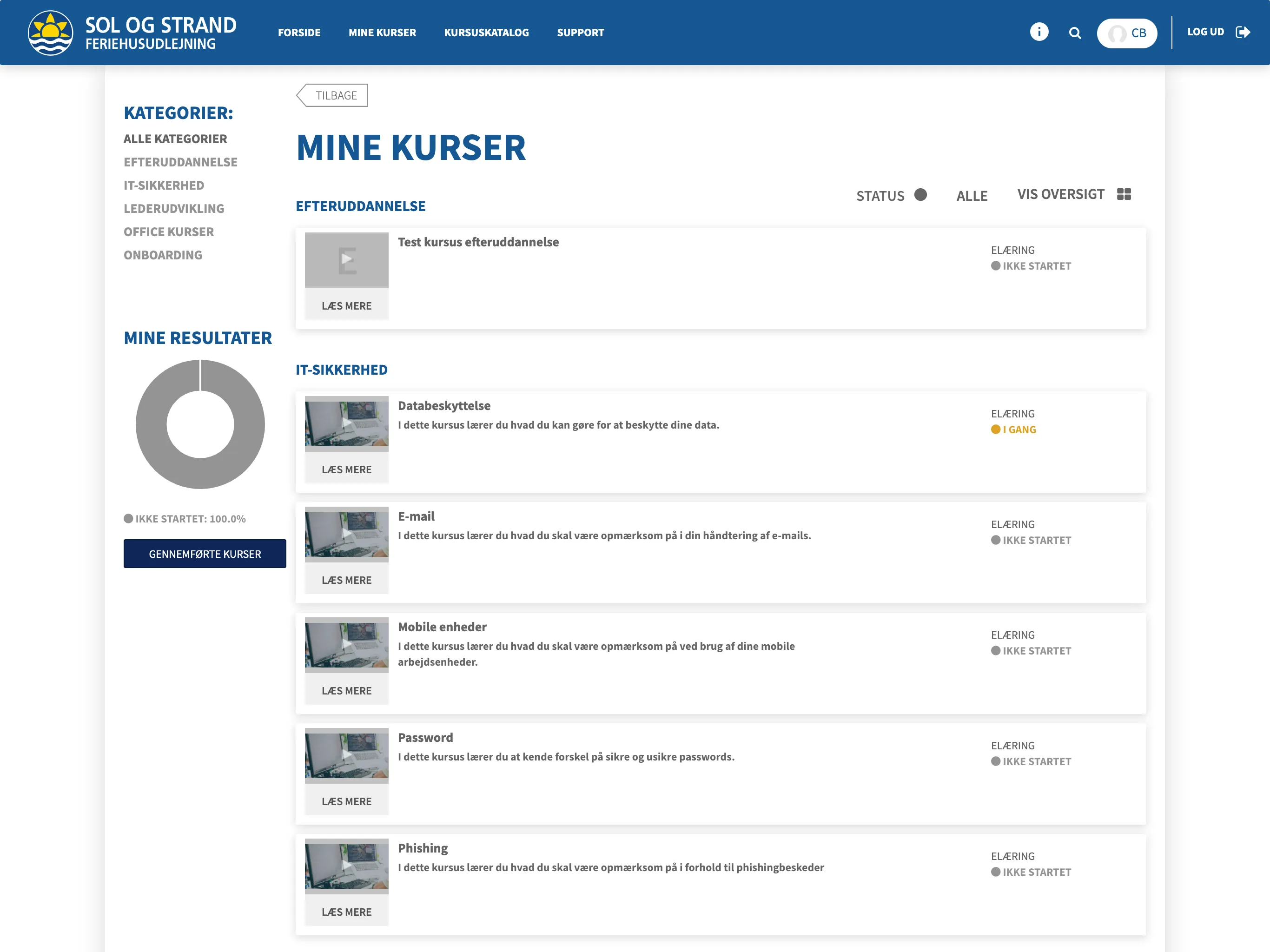This screenshot has width=1270, height=952.
Task: Filter by Office Kurser category
Action: click(169, 232)
